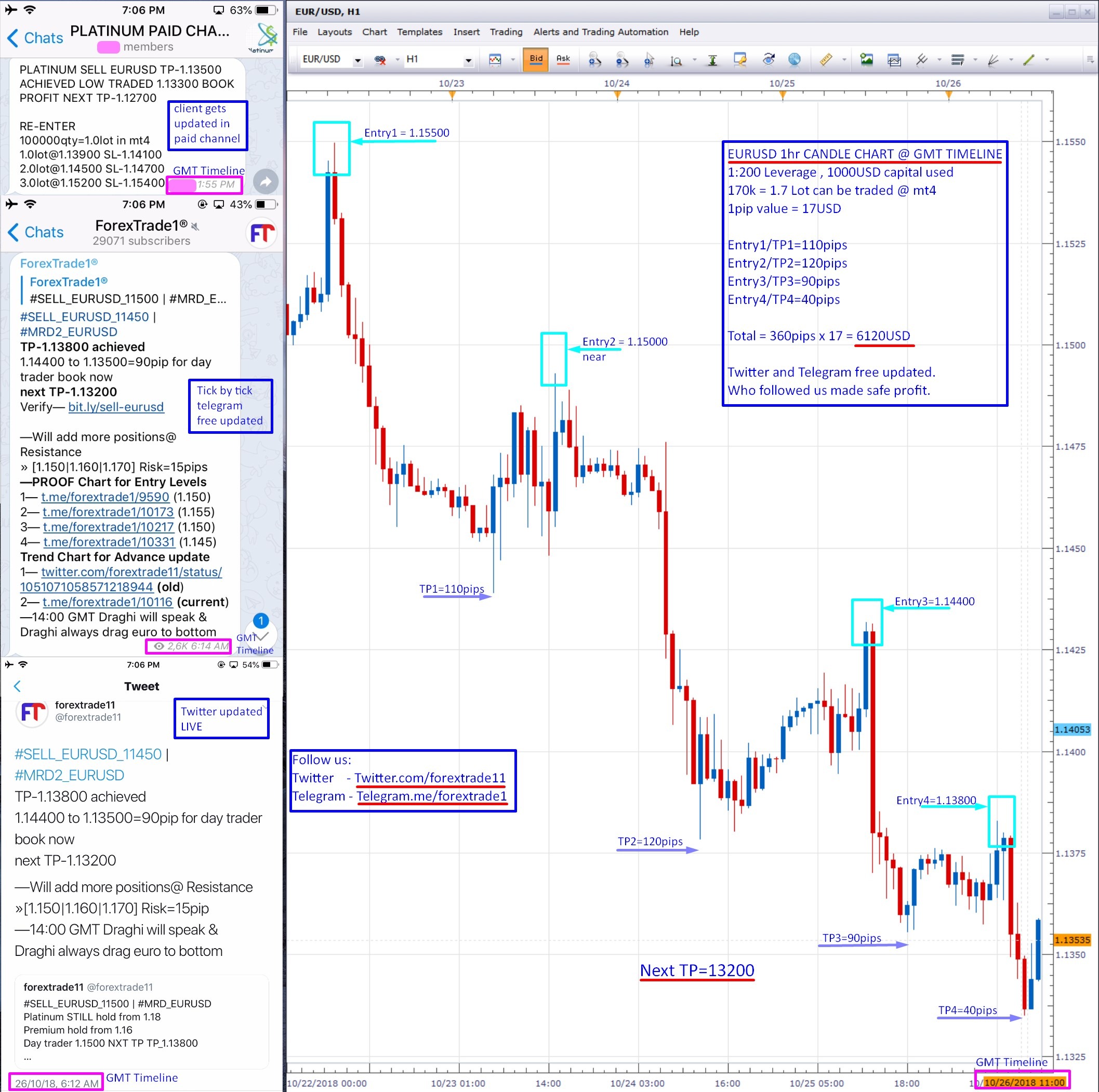Go back to Chats from Platinum channel
The height and width of the screenshot is (1092, 1099).
pyautogui.click(x=35, y=37)
